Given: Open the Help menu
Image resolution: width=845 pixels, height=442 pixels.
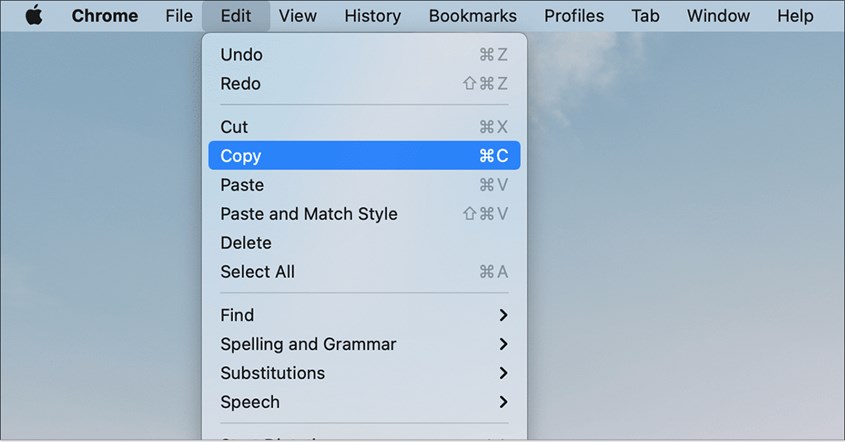Looking at the screenshot, I should click(795, 16).
